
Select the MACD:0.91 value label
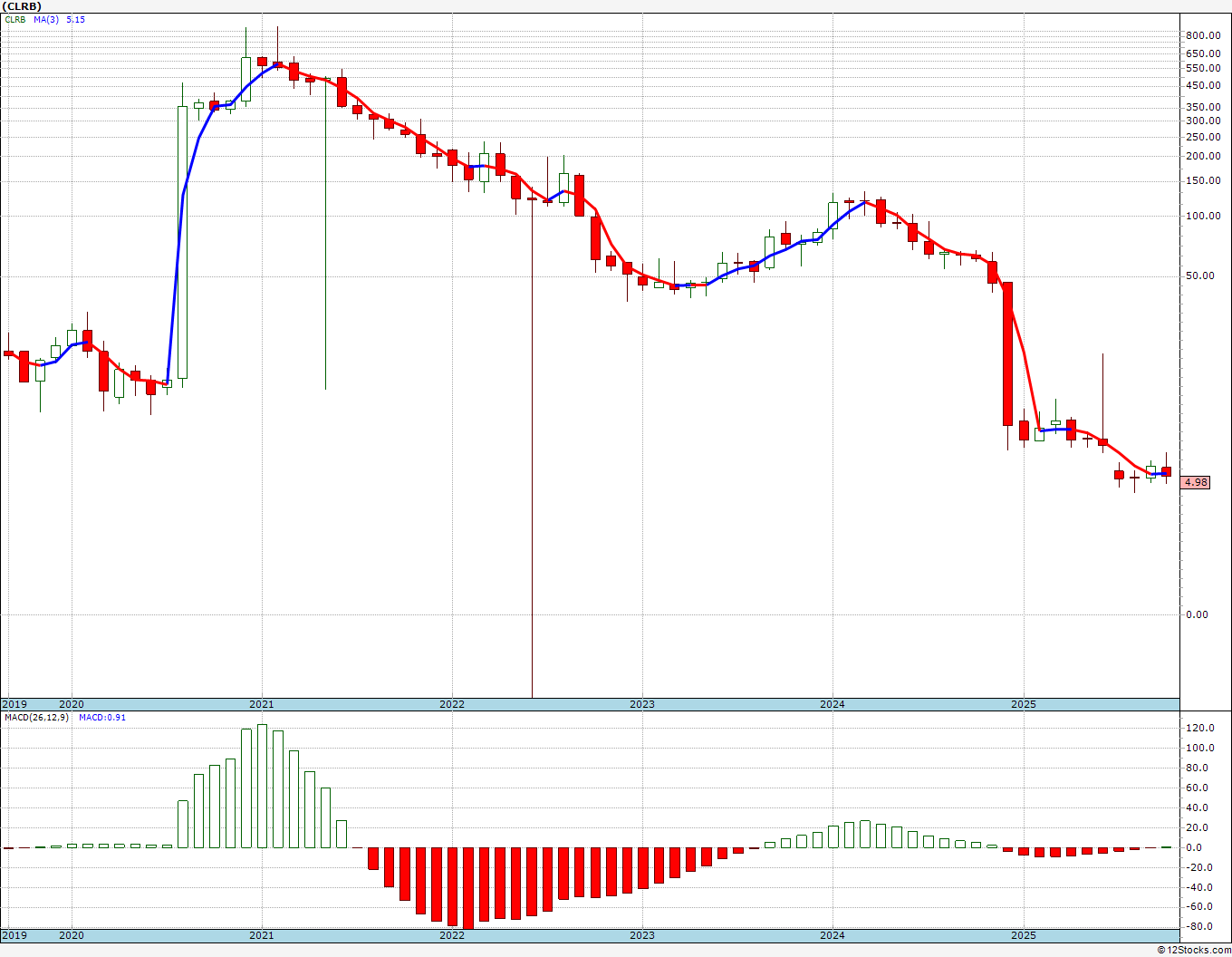(102, 717)
